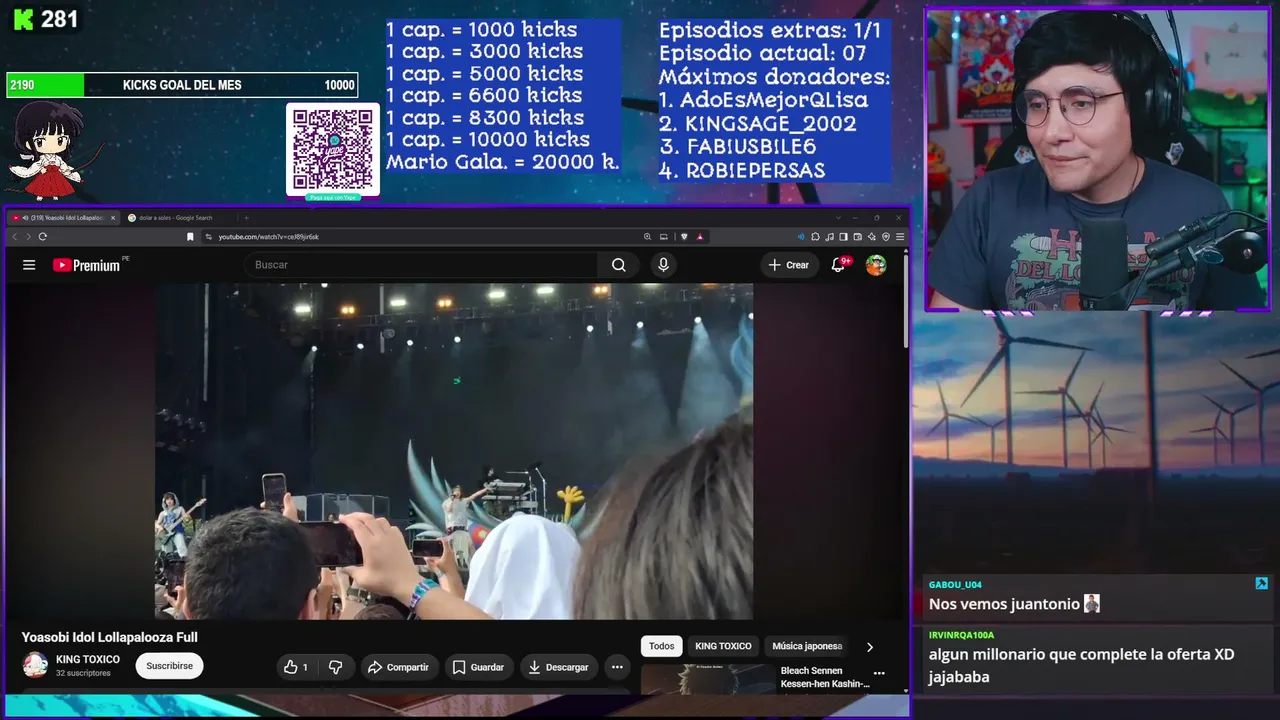Screen dimensions: 1280x720
Task: Like the Yoasobi video
Action: pos(295,667)
